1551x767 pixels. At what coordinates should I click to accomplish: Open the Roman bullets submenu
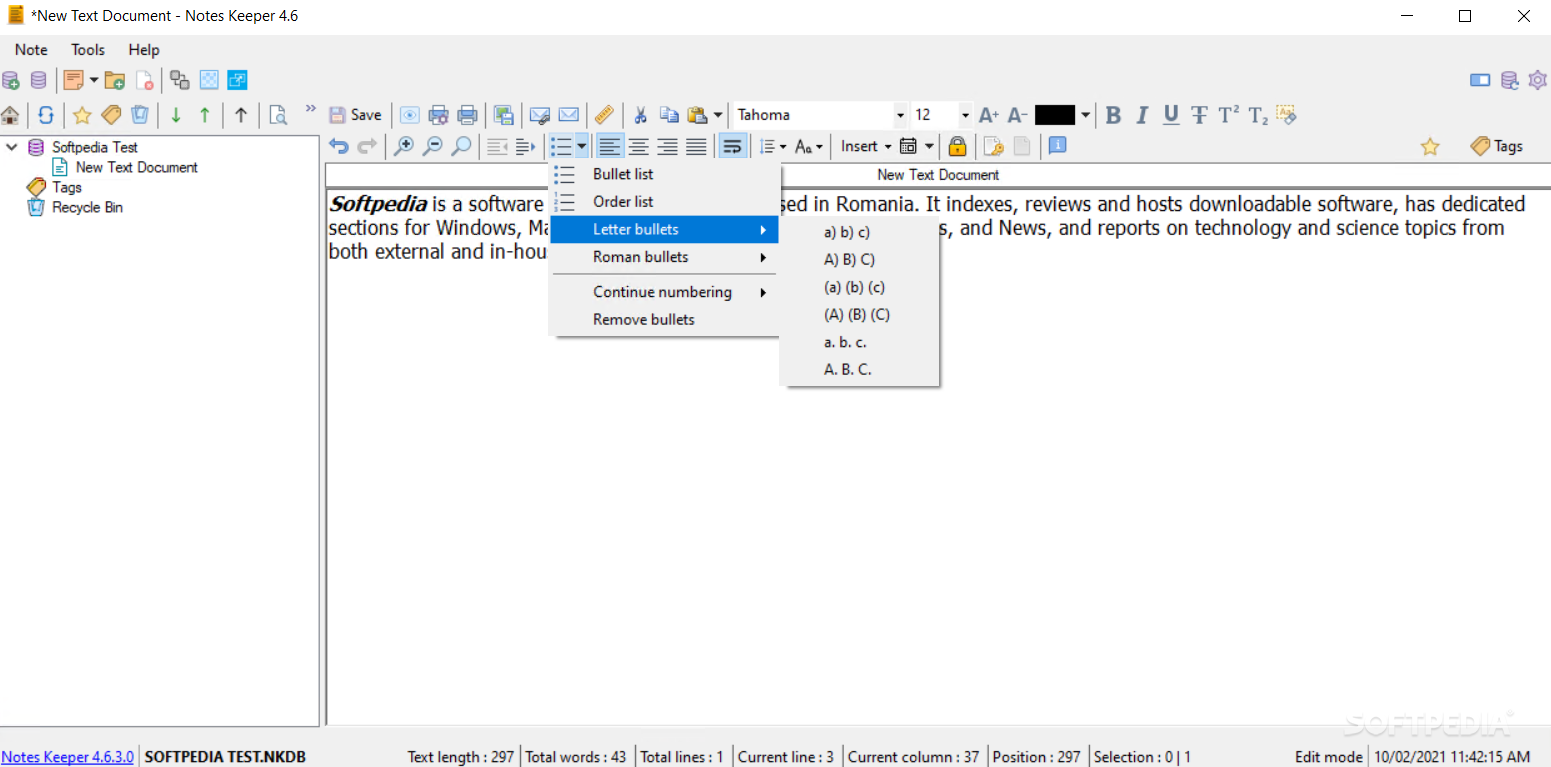(x=665, y=257)
